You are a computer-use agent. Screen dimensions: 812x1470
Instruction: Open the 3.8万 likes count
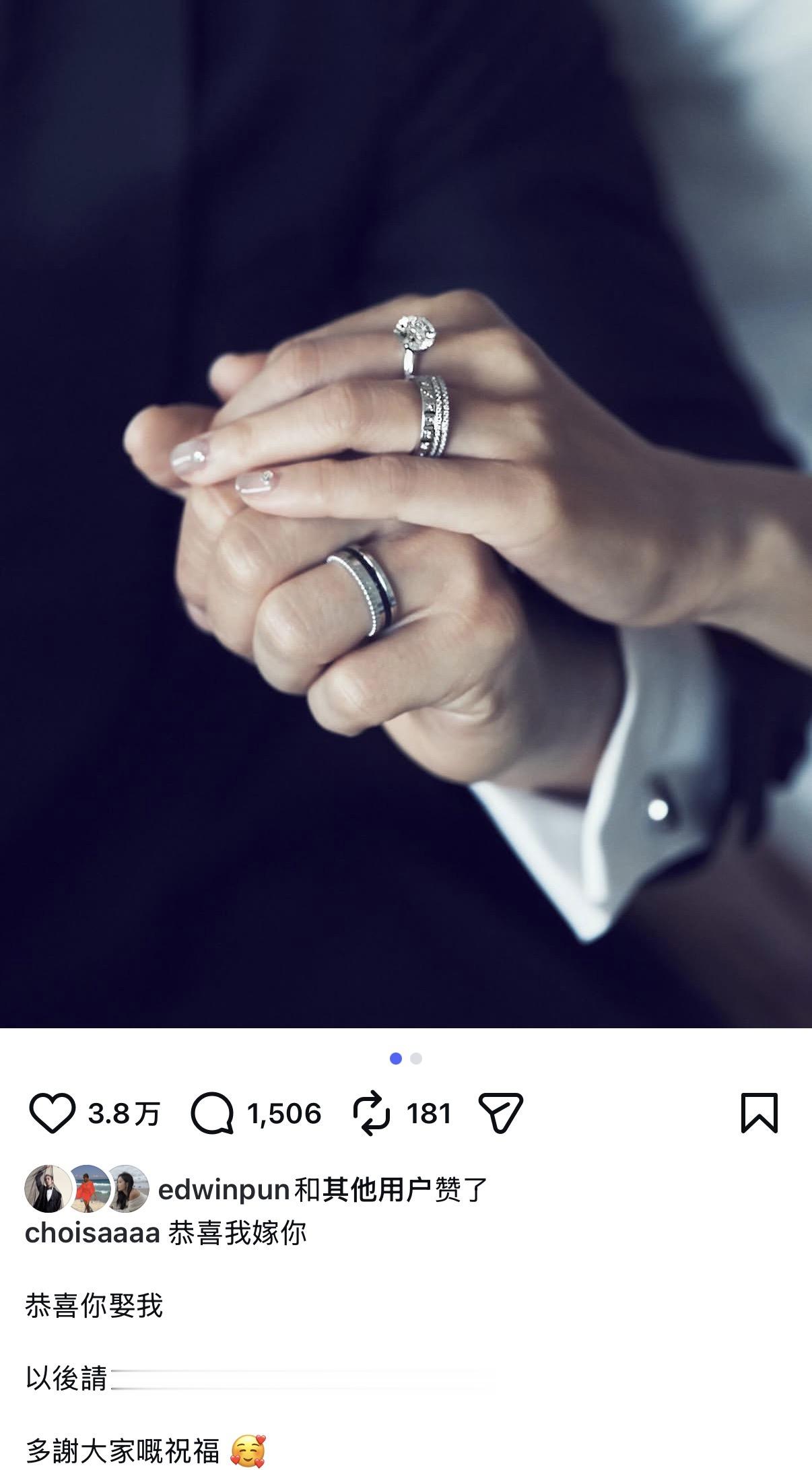tap(124, 1114)
